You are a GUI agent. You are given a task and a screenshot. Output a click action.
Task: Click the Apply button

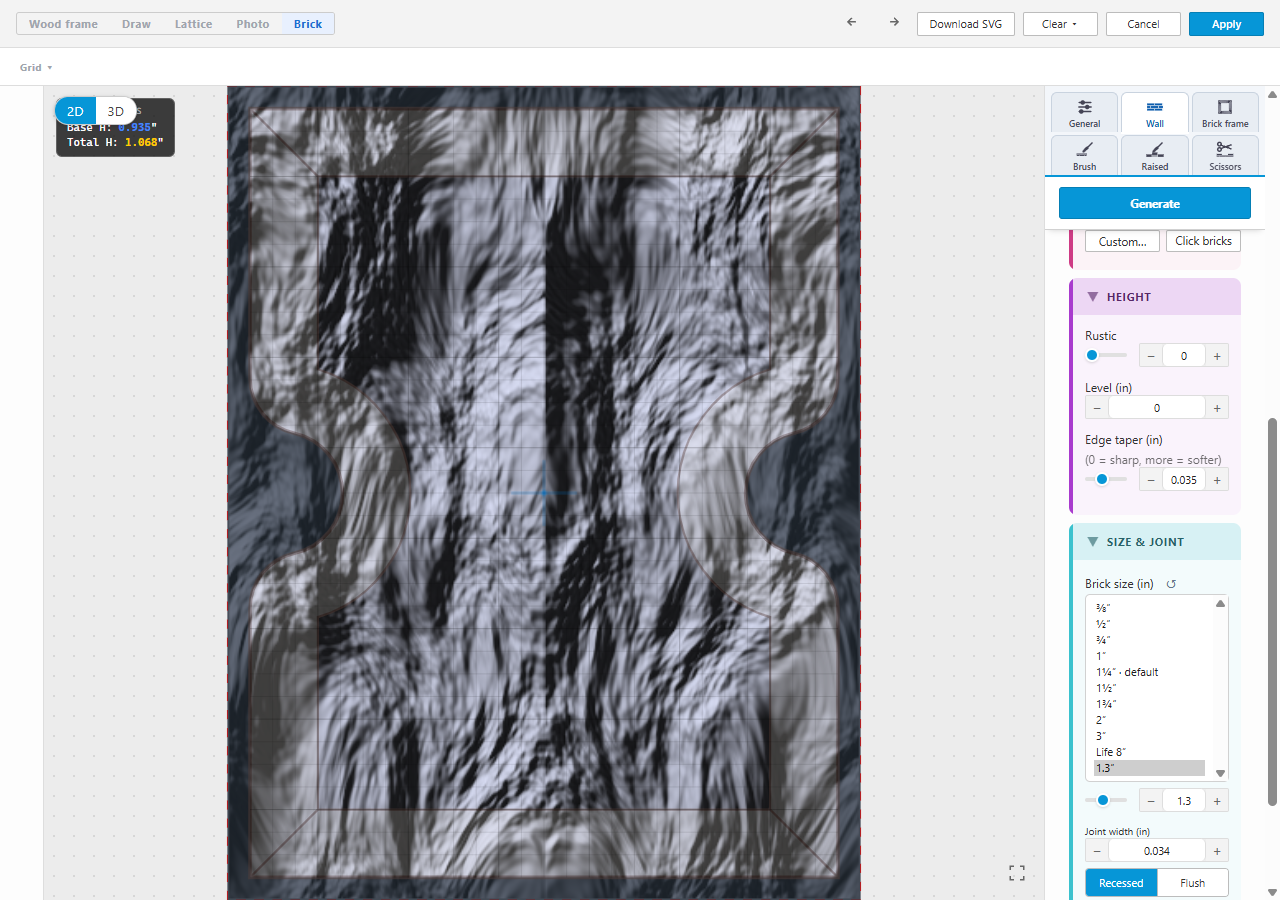[1226, 24]
